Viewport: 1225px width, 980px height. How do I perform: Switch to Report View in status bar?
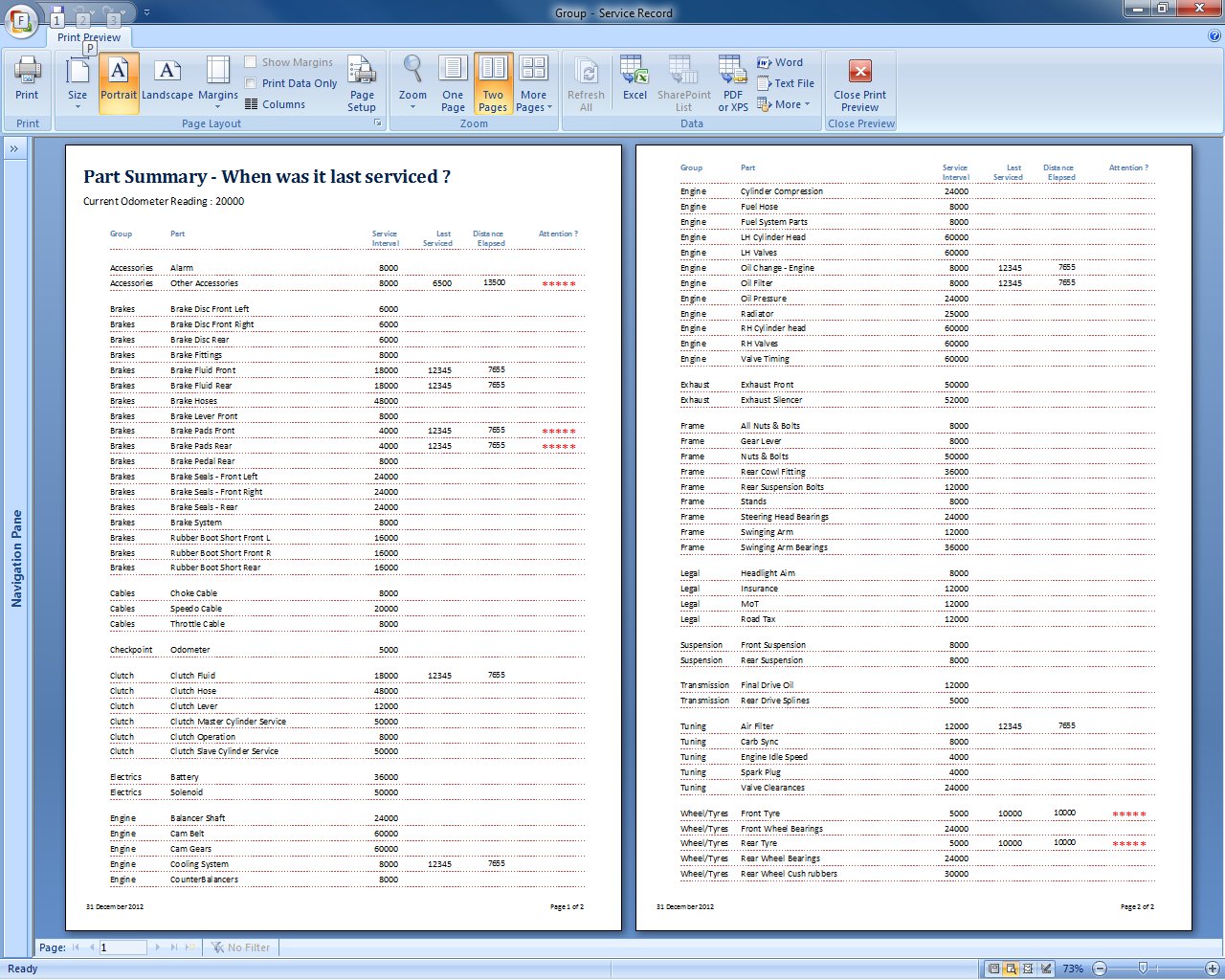pyautogui.click(x=993, y=969)
